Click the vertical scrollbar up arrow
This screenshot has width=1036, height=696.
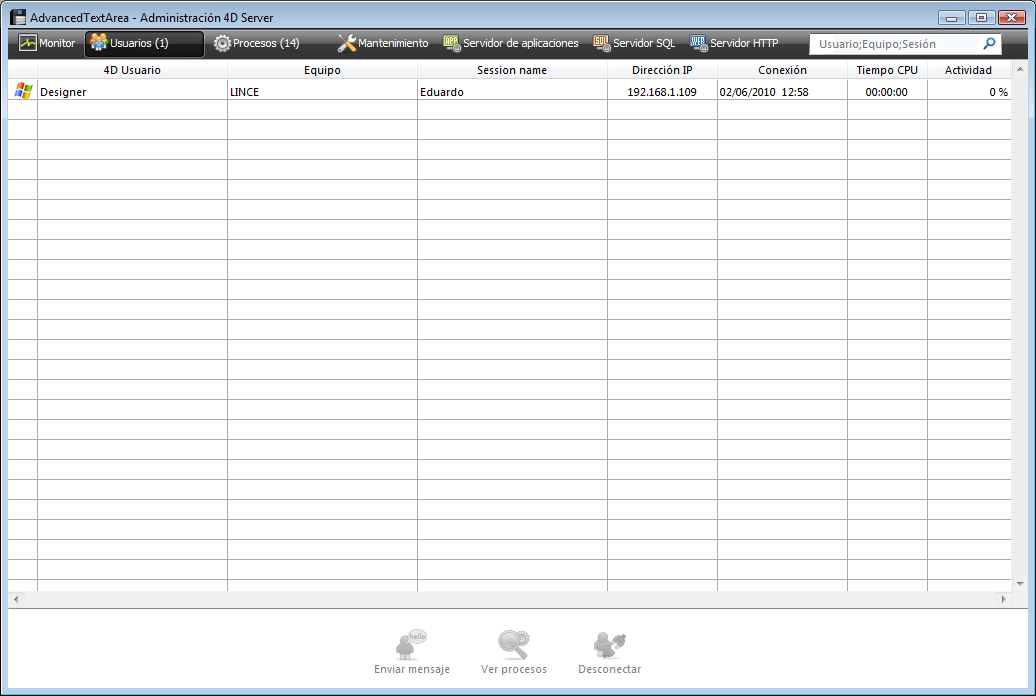coord(1020,69)
